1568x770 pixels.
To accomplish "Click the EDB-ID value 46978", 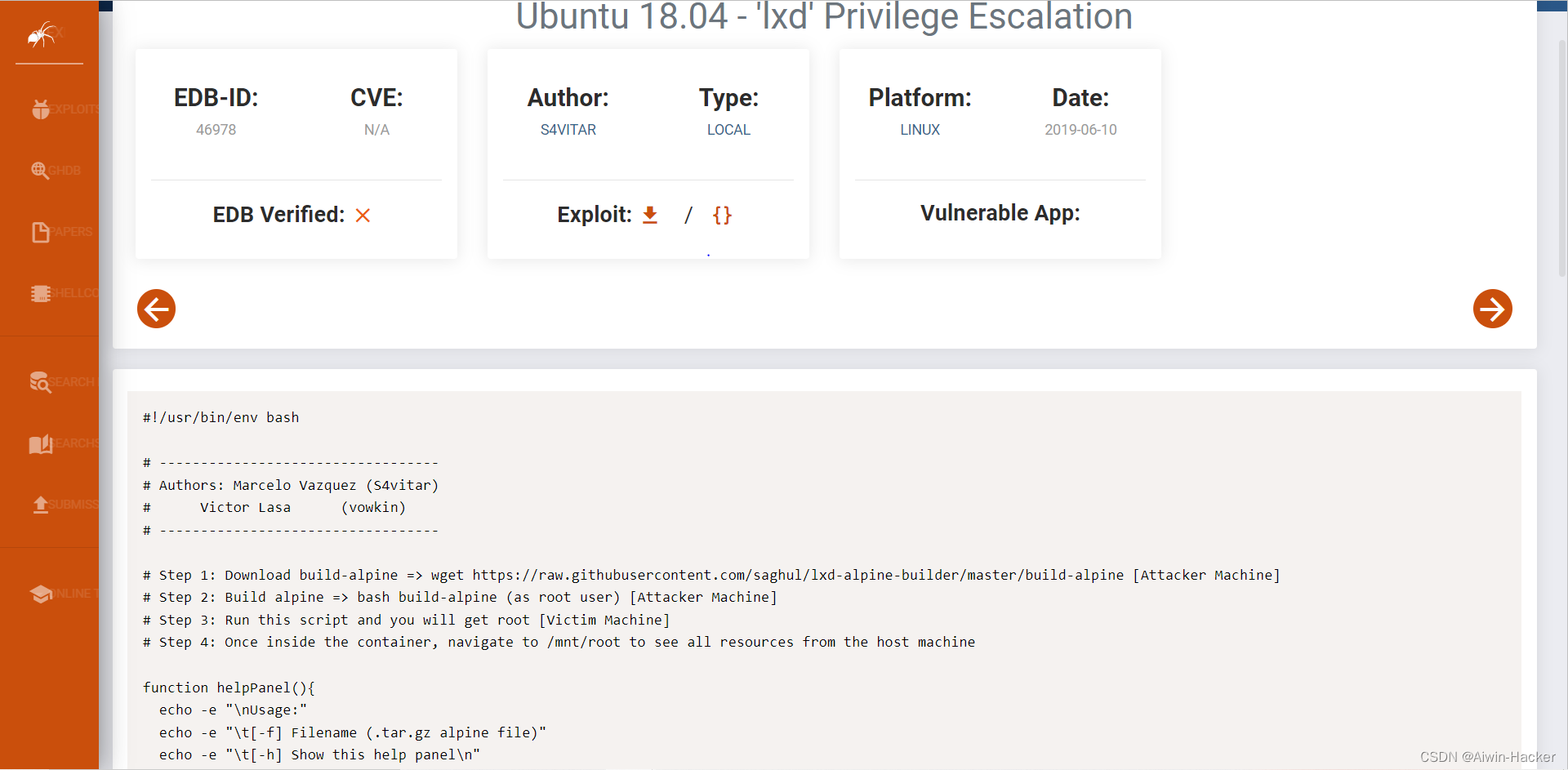I will pos(215,129).
